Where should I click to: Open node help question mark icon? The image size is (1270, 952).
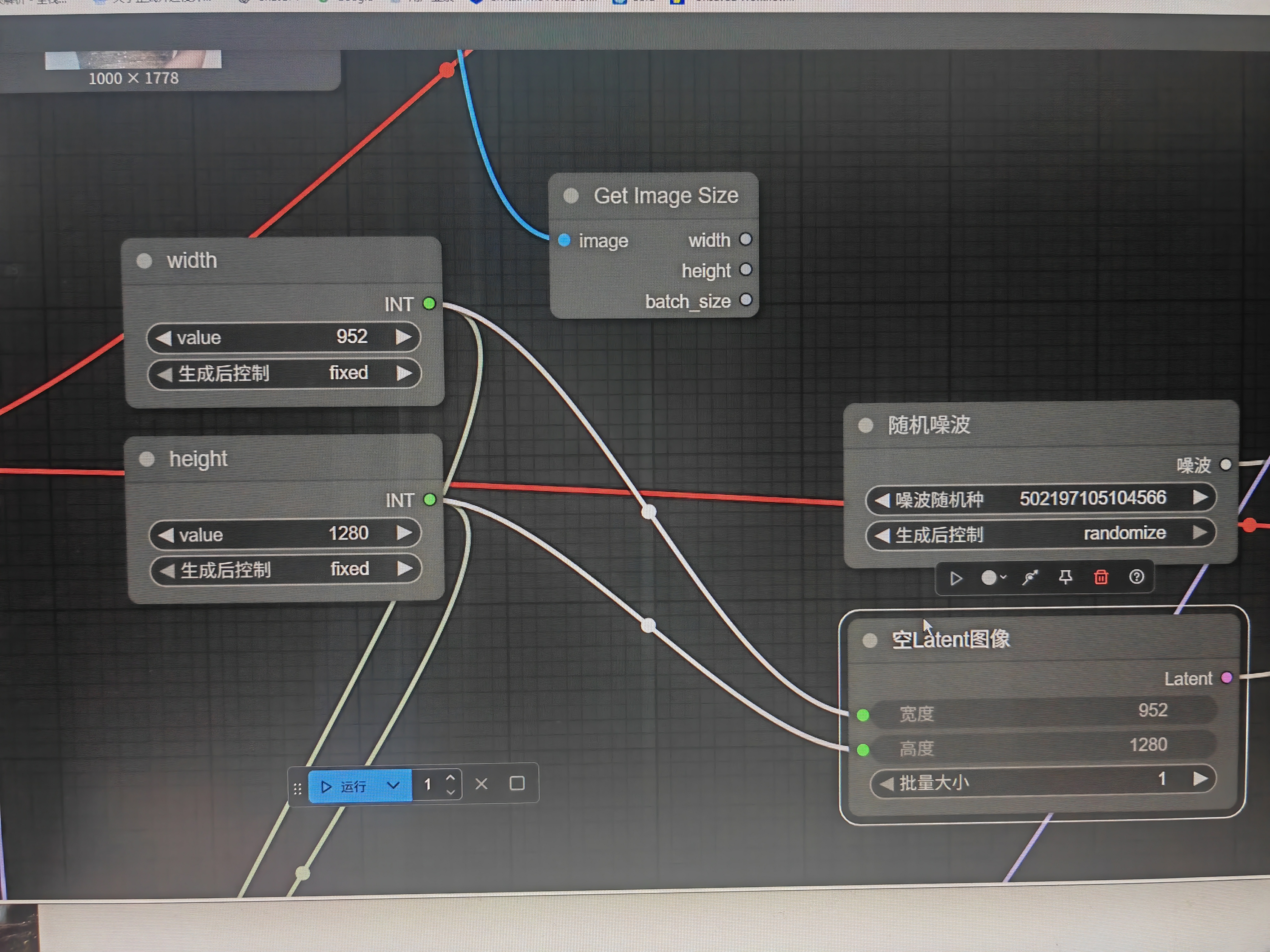point(1136,577)
